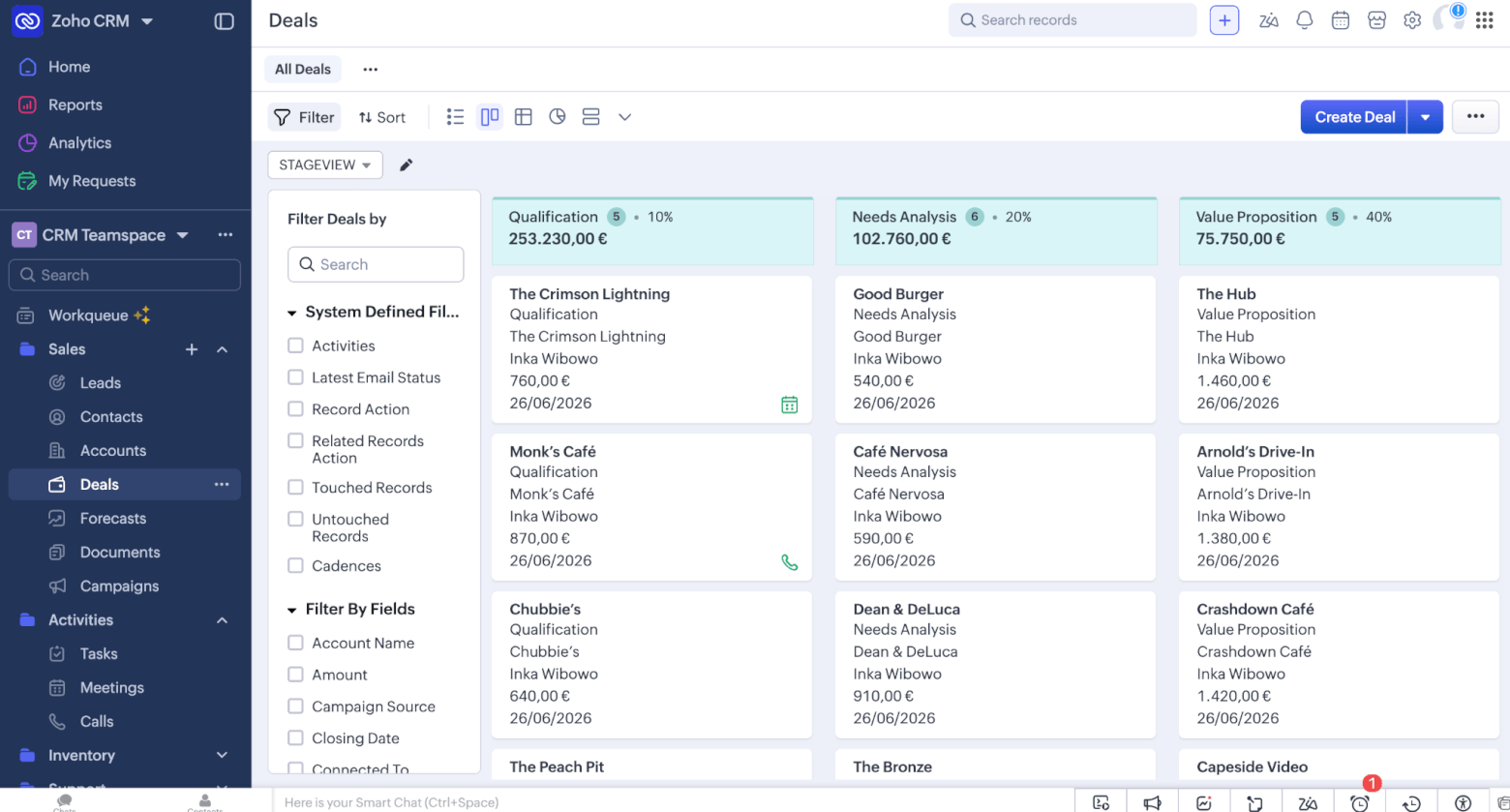Check the Touched Records filter
The height and width of the screenshot is (812, 1510).
pos(296,488)
